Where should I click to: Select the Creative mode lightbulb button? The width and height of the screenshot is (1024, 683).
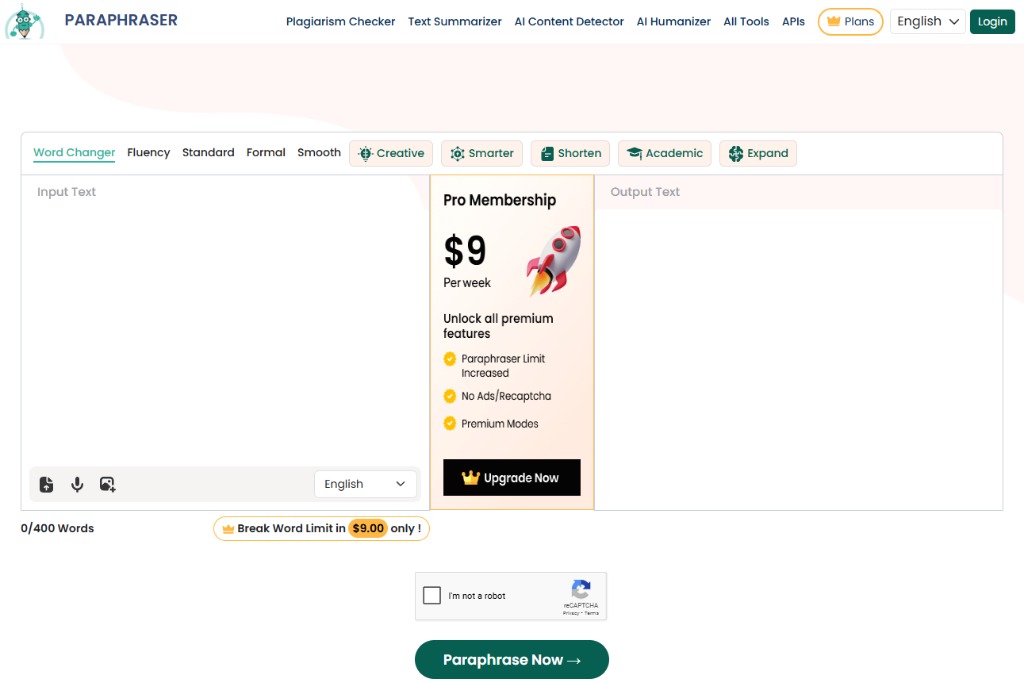pyautogui.click(x=391, y=153)
